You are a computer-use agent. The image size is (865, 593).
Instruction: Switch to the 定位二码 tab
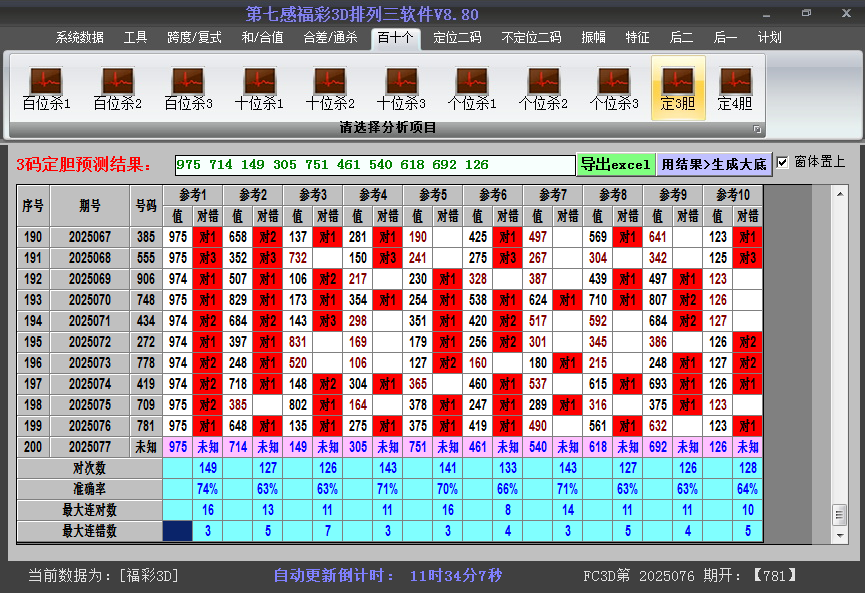point(457,38)
